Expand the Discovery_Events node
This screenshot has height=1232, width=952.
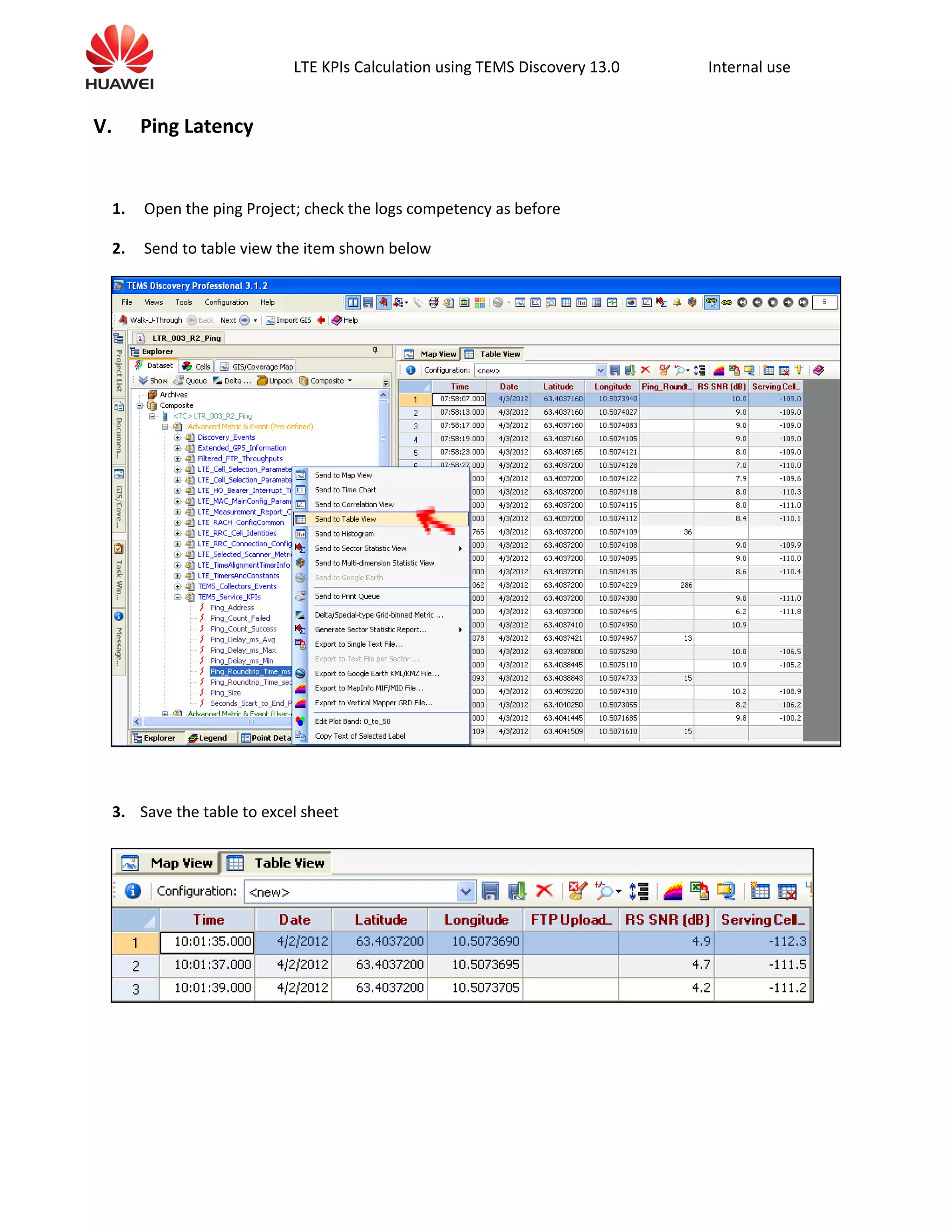coord(177,437)
